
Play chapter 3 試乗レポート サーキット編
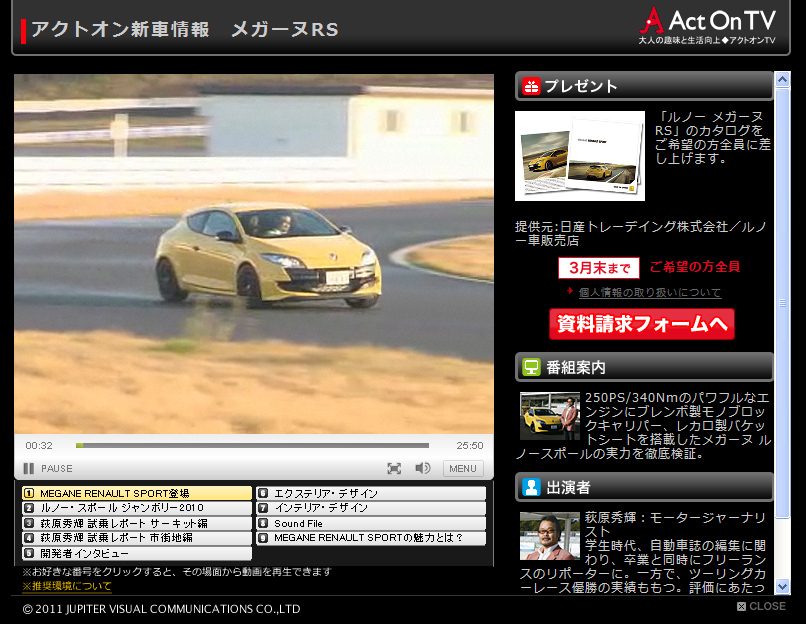137,523
